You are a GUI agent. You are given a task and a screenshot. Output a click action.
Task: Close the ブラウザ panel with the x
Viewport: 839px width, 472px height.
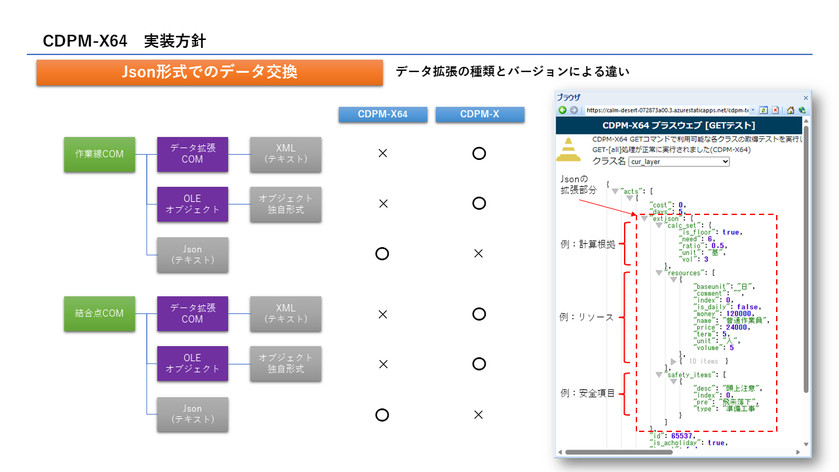805,98
